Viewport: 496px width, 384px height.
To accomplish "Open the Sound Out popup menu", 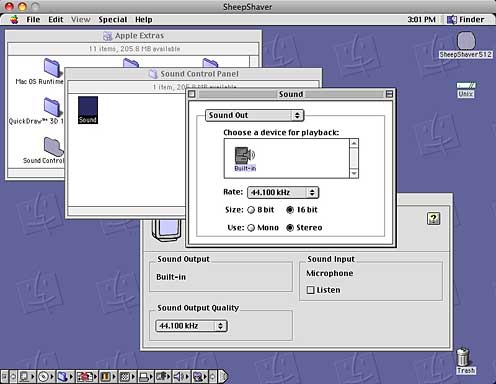I will point(254,115).
